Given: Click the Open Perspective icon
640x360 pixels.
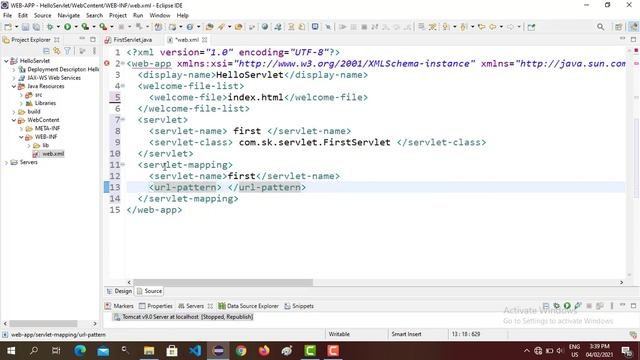Looking at the screenshot, I should [x=619, y=27].
